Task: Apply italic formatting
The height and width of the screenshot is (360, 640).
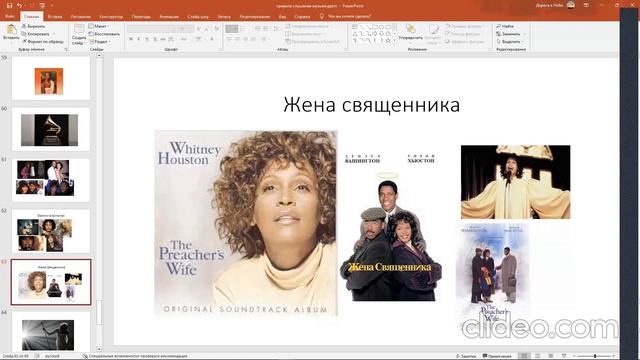Action: pyautogui.click(x=139, y=39)
